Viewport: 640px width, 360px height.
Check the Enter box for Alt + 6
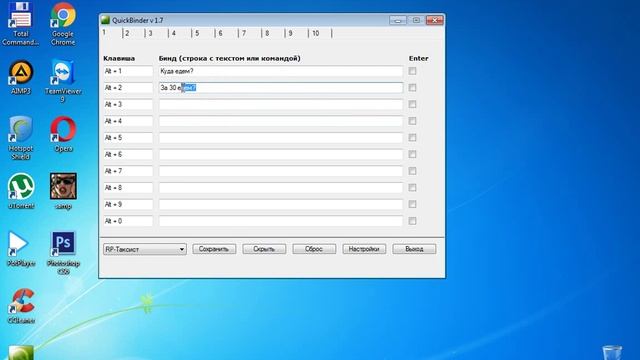coord(412,154)
